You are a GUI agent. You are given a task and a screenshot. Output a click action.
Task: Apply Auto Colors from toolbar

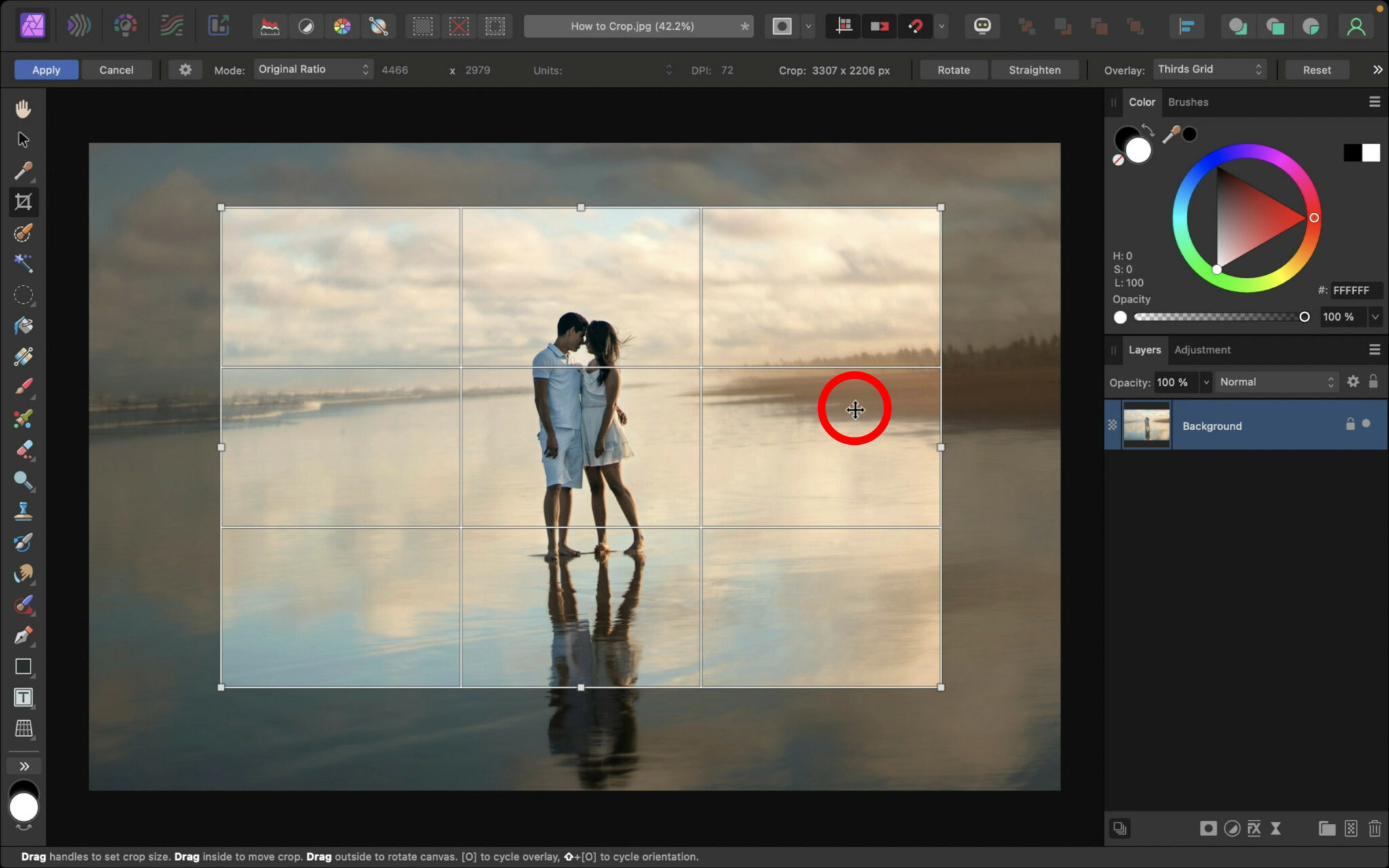tap(342, 26)
